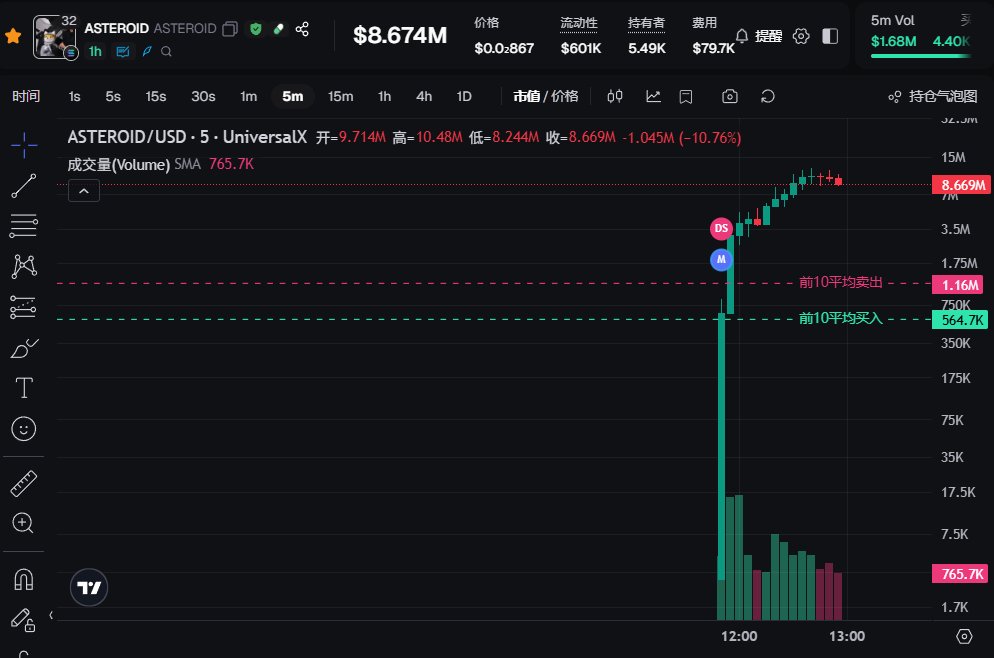The width and height of the screenshot is (994, 658).
Task: Click the 564.7K green price tag
Action: click(x=960, y=319)
